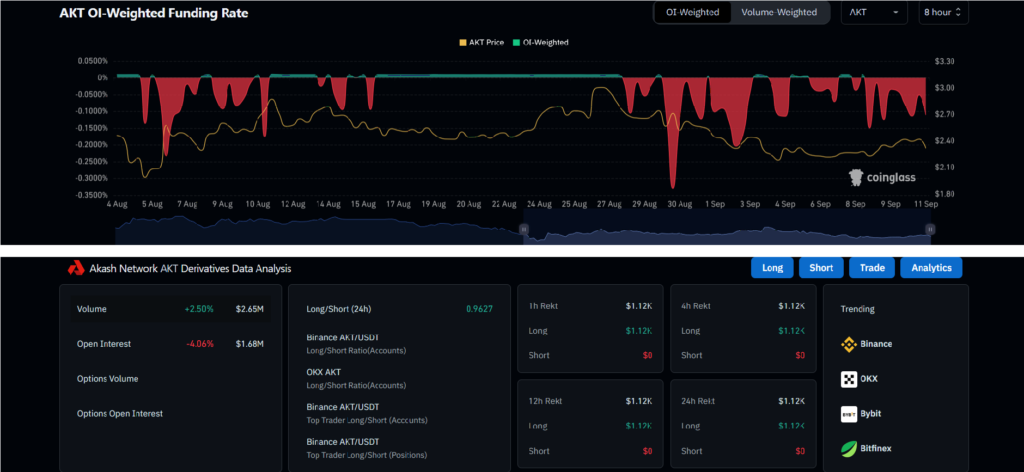Image resolution: width=1024 pixels, height=472 pixels.
Task: Click the 4 Aug date label on chart axis
Action: click(x=116, y=204)
